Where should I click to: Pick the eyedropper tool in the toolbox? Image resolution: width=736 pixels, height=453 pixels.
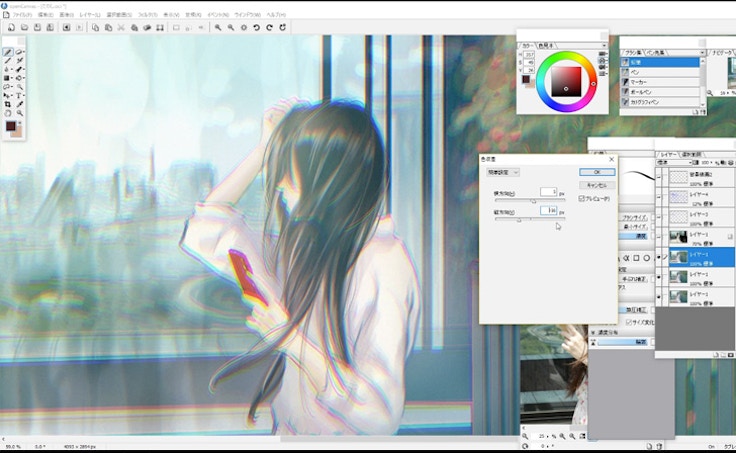20,103
